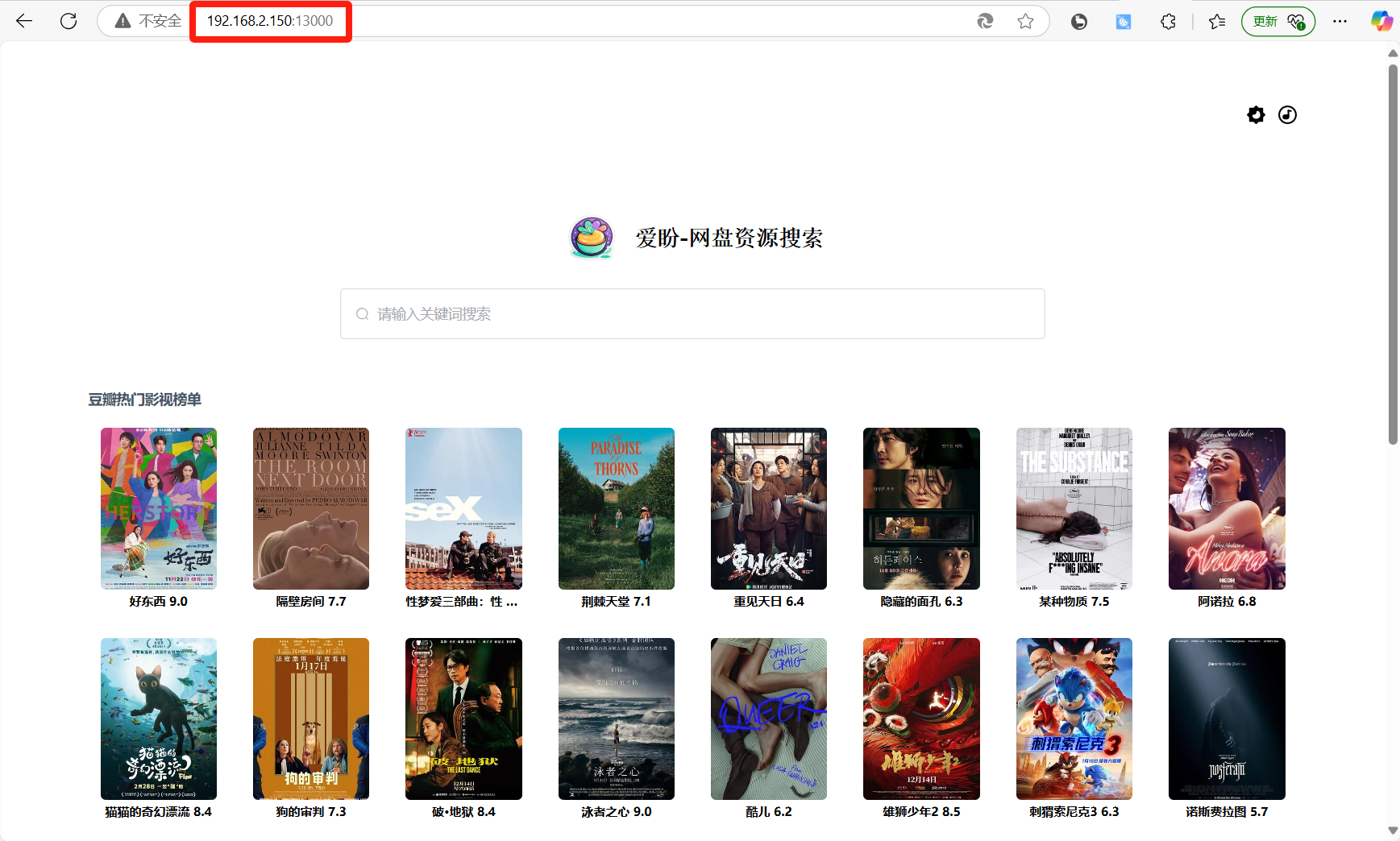Screen dimensions: 1400x841
Task: Click the Edge icon in address bar
Action: tap(985, 22)
